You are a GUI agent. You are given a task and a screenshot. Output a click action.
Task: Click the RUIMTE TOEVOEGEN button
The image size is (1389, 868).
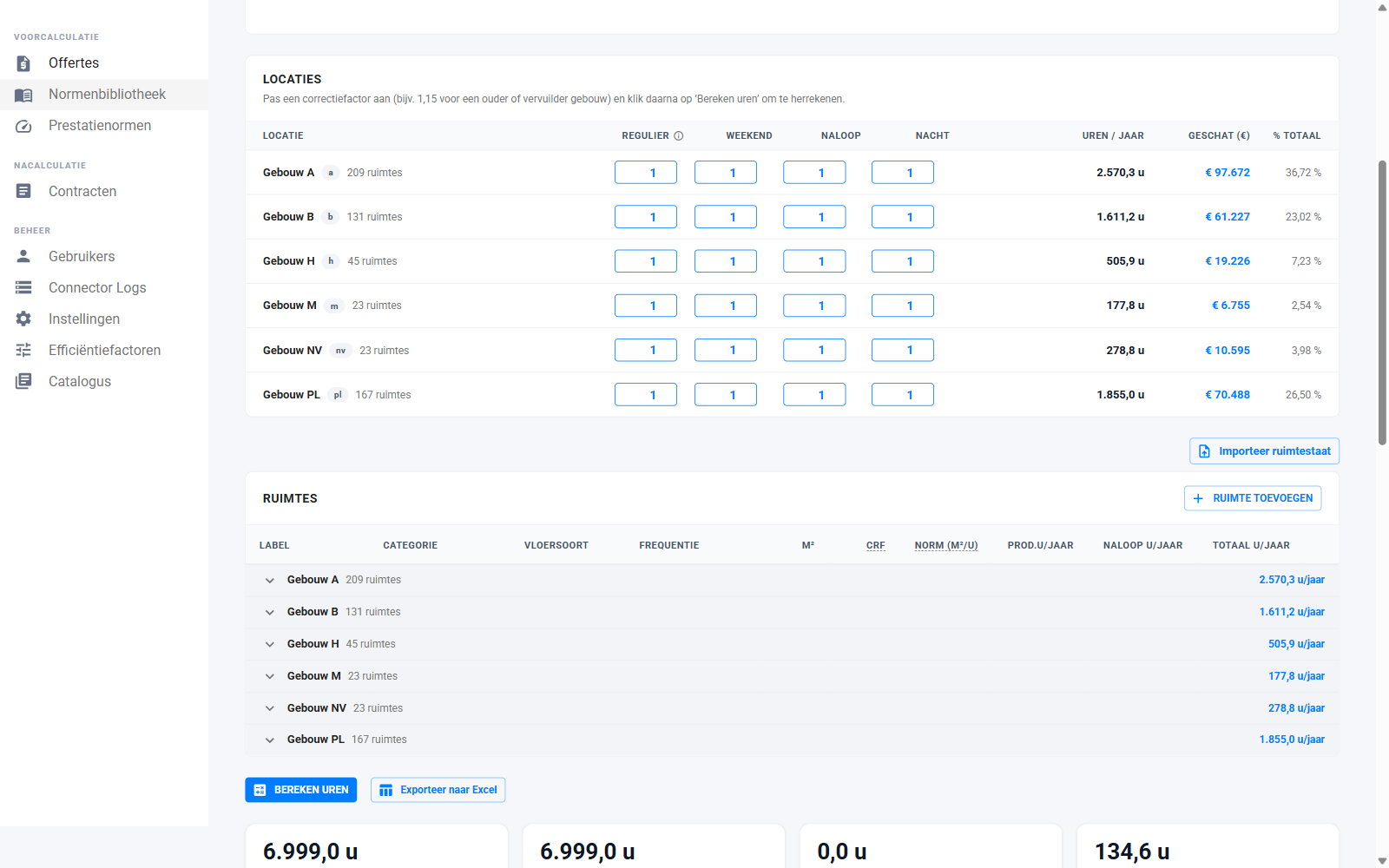[x=1253, y=498]
